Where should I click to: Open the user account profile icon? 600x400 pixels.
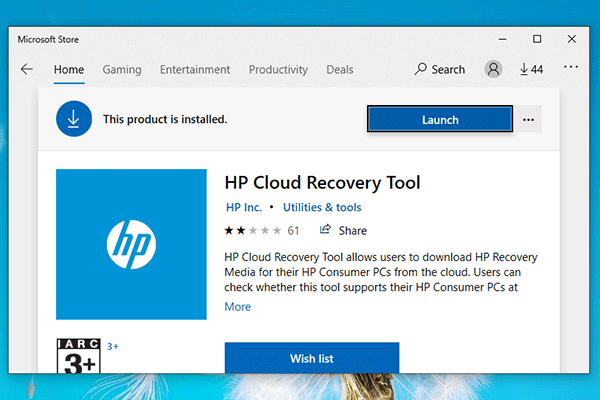pos(493,69)
